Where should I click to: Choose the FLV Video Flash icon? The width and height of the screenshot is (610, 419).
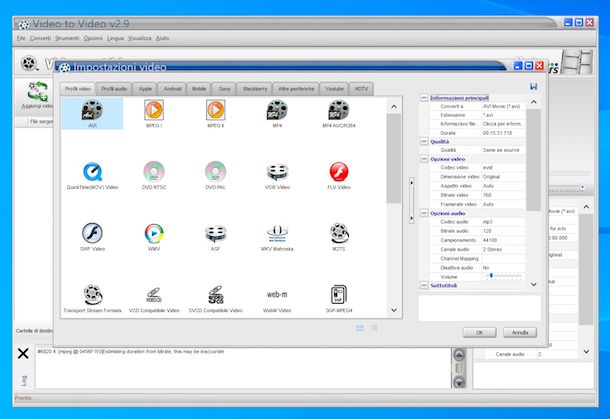(339, 175)
